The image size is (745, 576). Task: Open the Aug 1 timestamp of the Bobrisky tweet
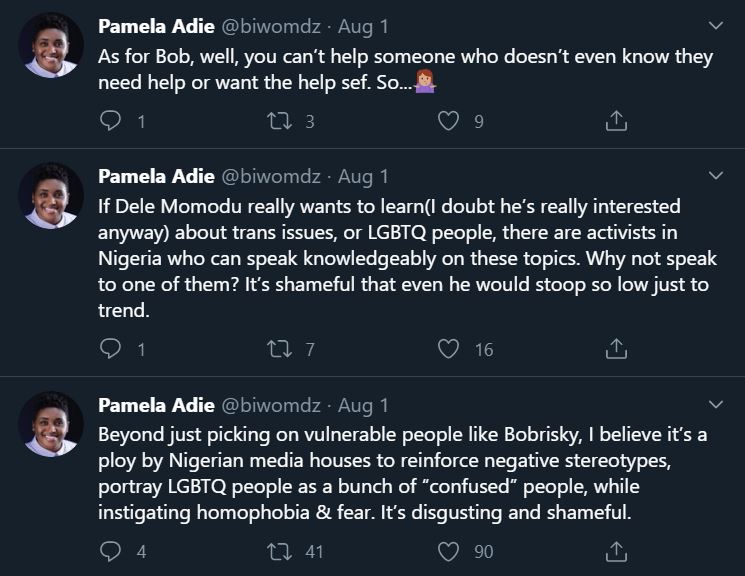tap(363, 405)
